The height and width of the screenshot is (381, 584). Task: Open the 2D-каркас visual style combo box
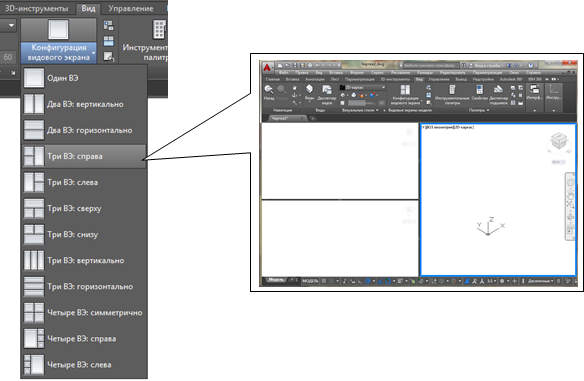(x=362, y=87)
